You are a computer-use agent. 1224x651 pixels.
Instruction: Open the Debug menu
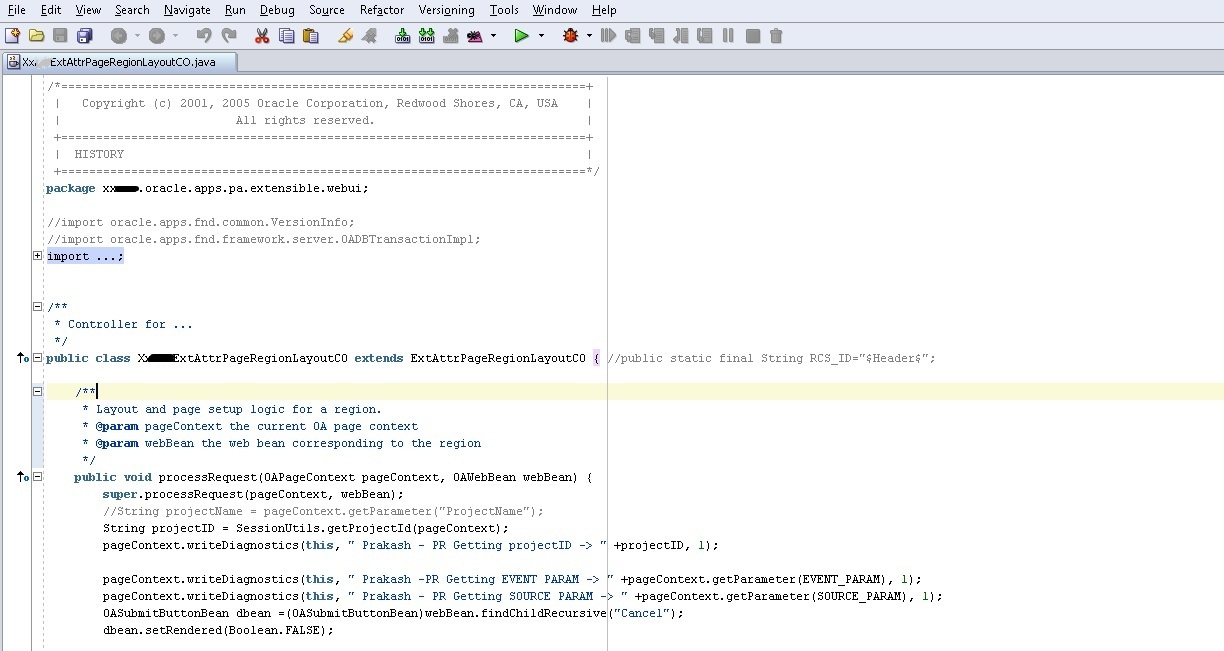[277, 10]
